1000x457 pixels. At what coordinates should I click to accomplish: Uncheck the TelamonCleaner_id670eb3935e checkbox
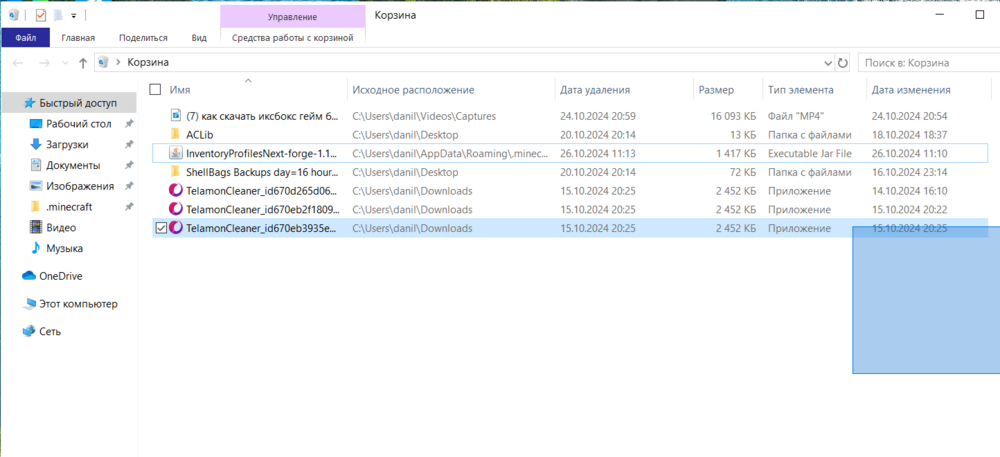[161, 228]
